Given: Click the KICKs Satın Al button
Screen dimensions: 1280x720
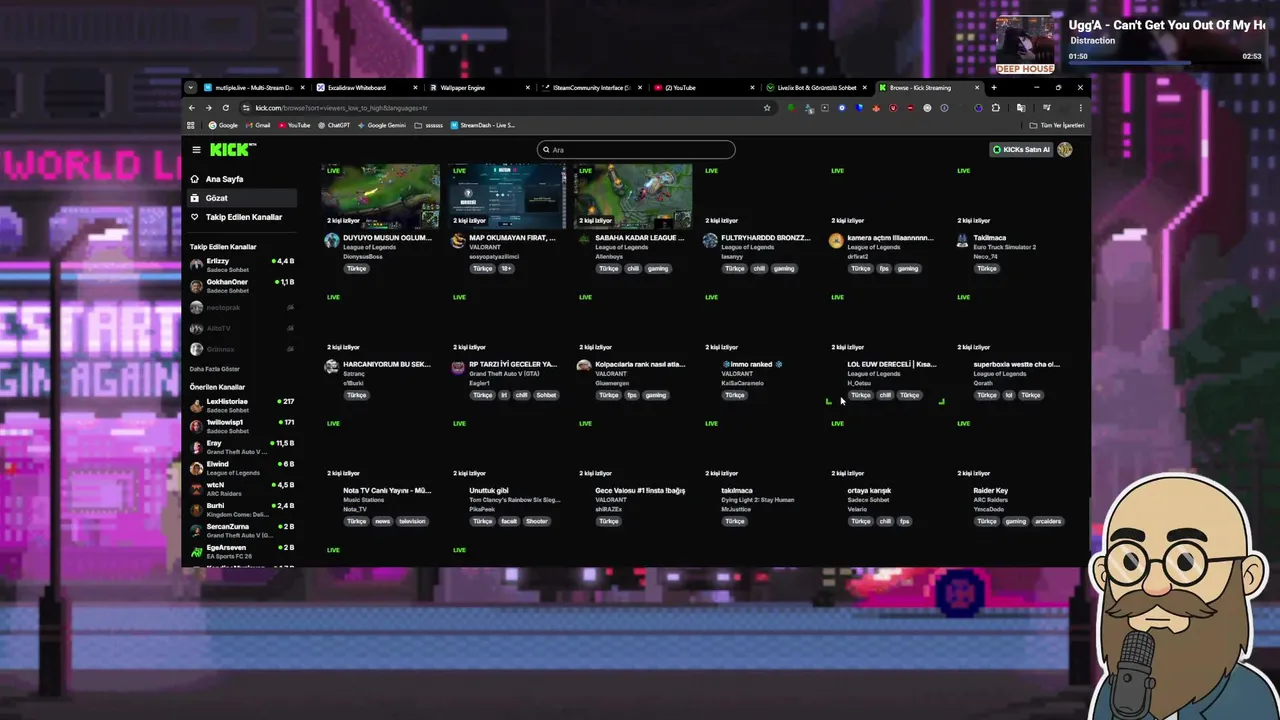Looking at the screenshot, I should click(1021, 150).
